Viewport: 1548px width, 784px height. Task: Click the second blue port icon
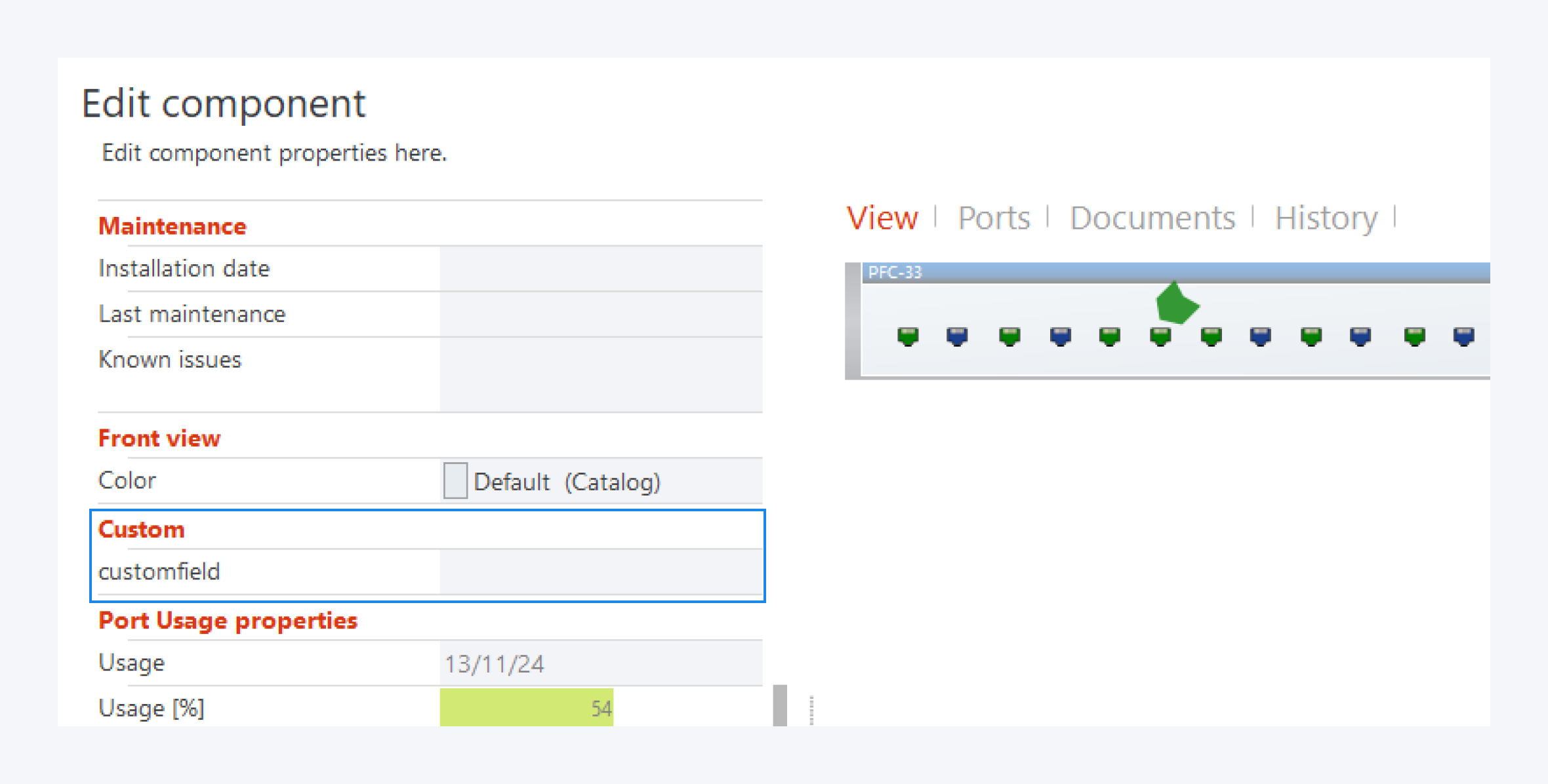1060,336
